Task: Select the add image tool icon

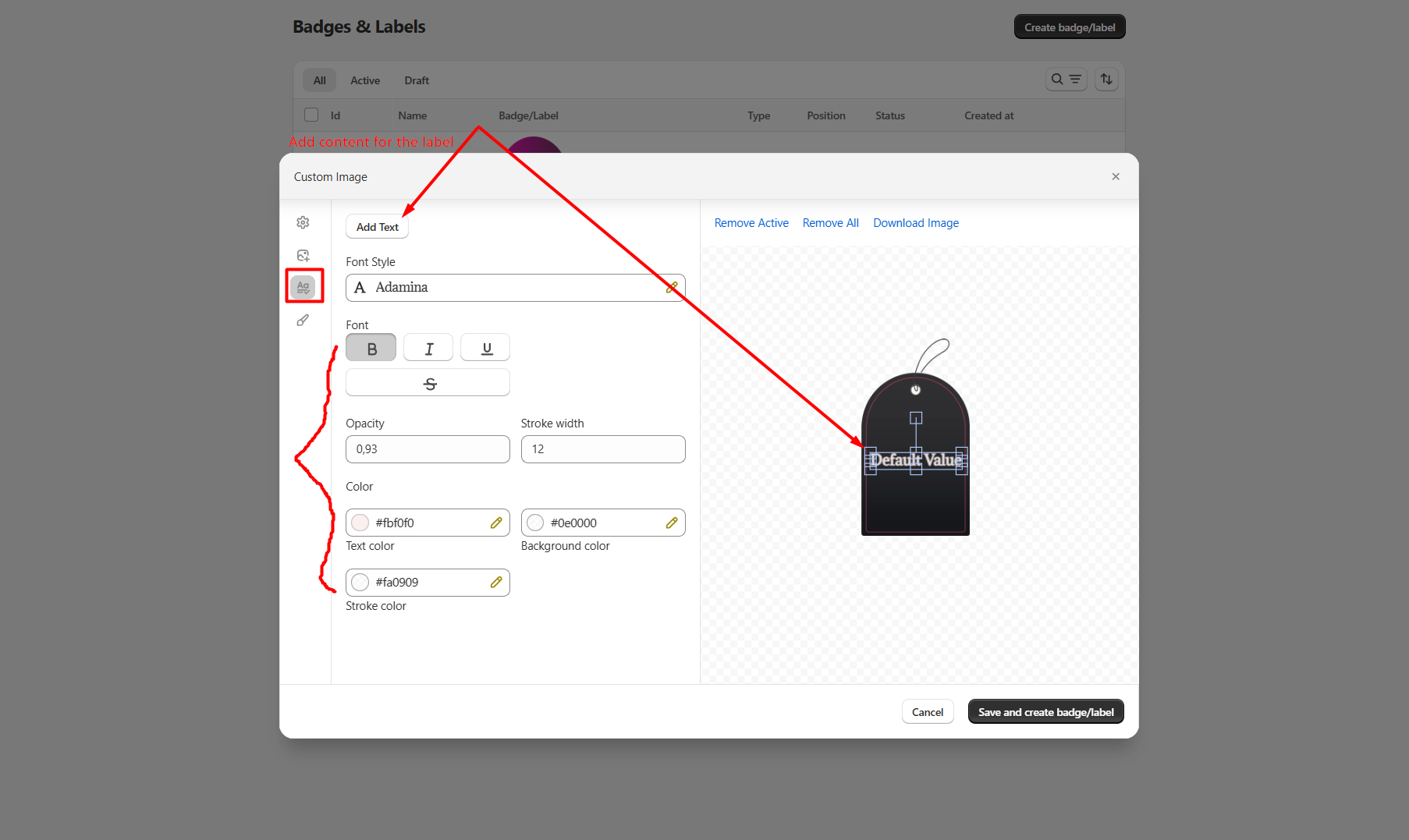Action: [x=303, y=255]
